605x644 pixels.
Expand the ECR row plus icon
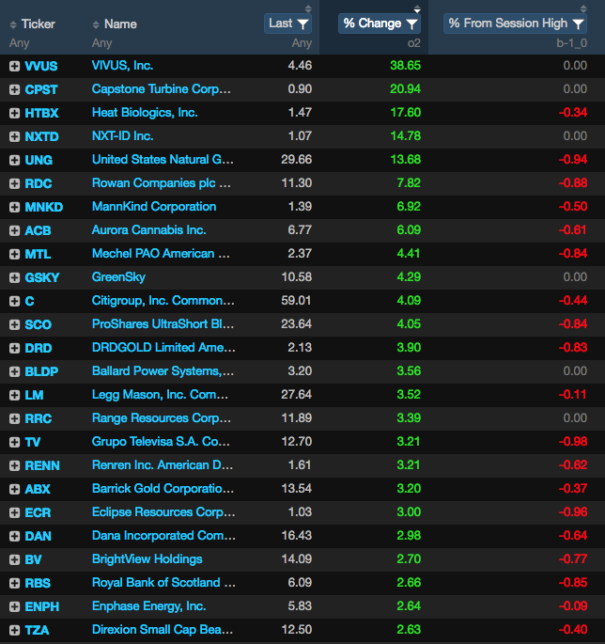point(14,513)
